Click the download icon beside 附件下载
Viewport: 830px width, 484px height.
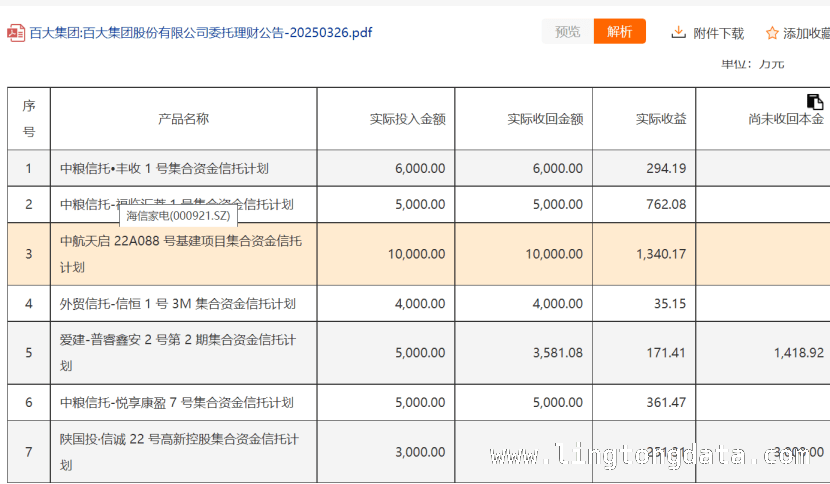tap(678, 33)
